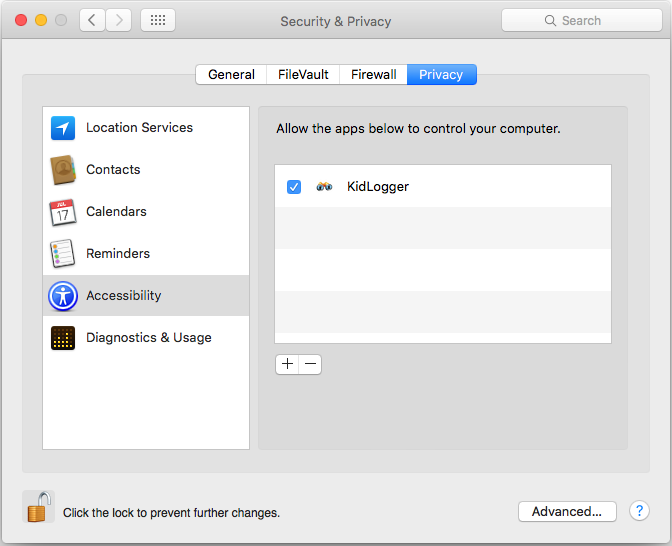Click into the Search field
This screenshot has width=672, height=546.
tap(582, 21)
